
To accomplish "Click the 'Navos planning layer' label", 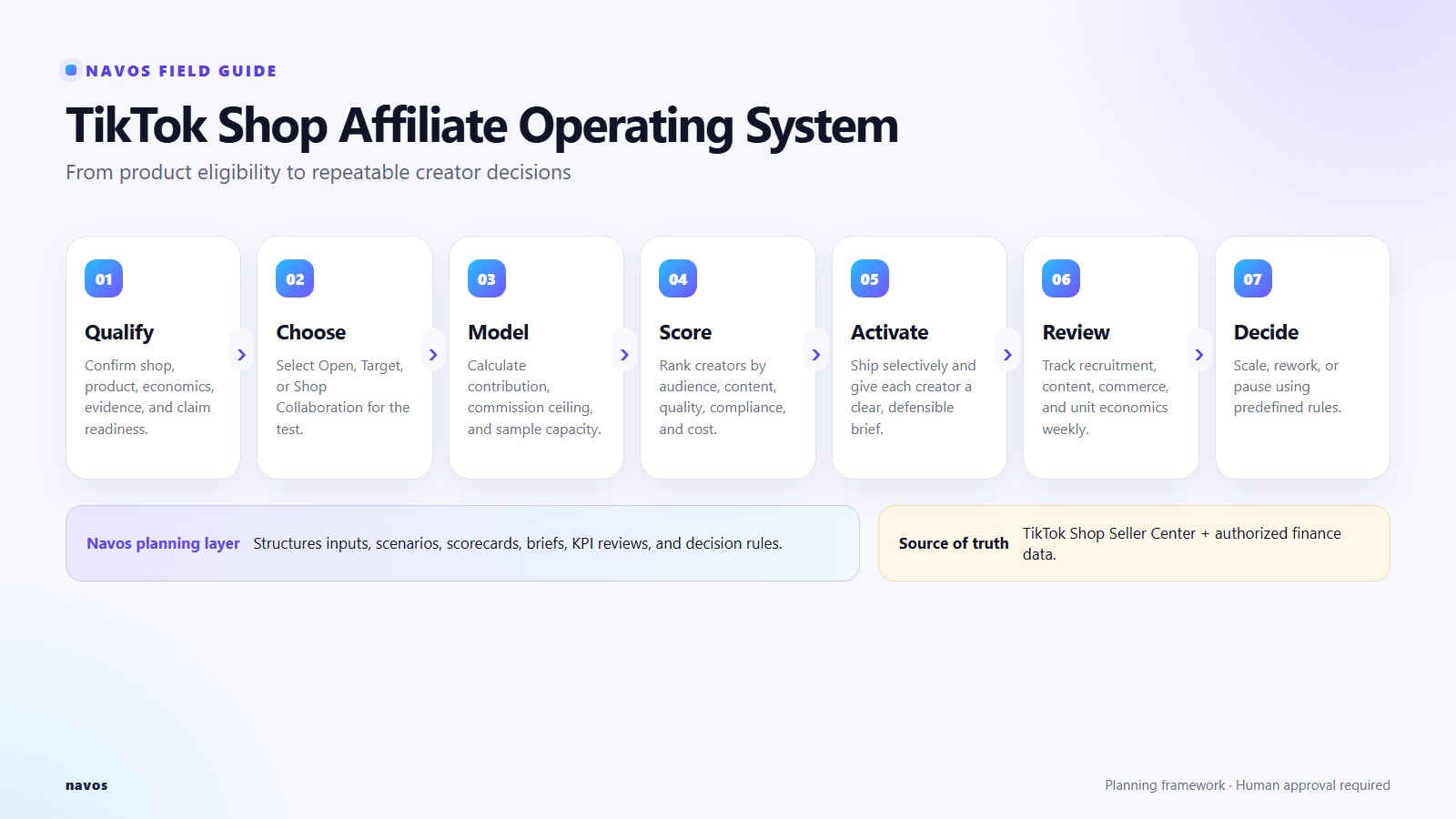I will tap(163, 543).
